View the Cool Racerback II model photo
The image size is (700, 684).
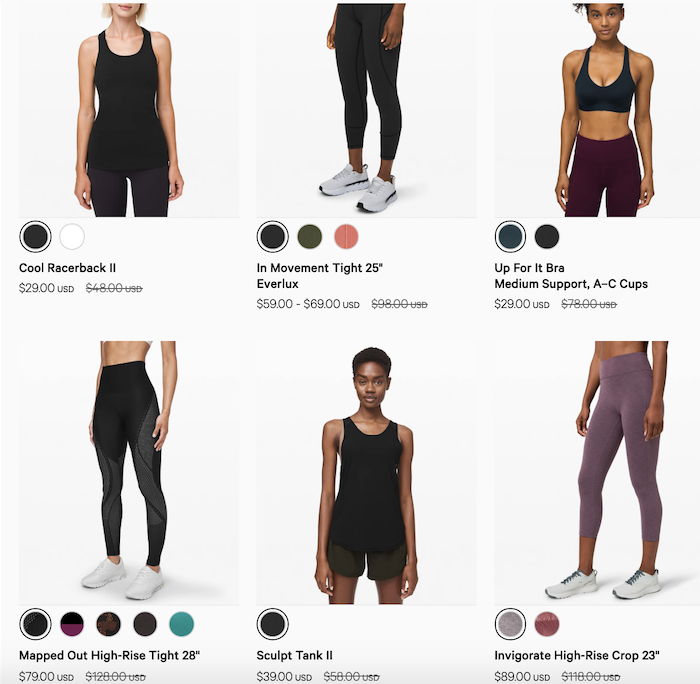tap(129, 110)
